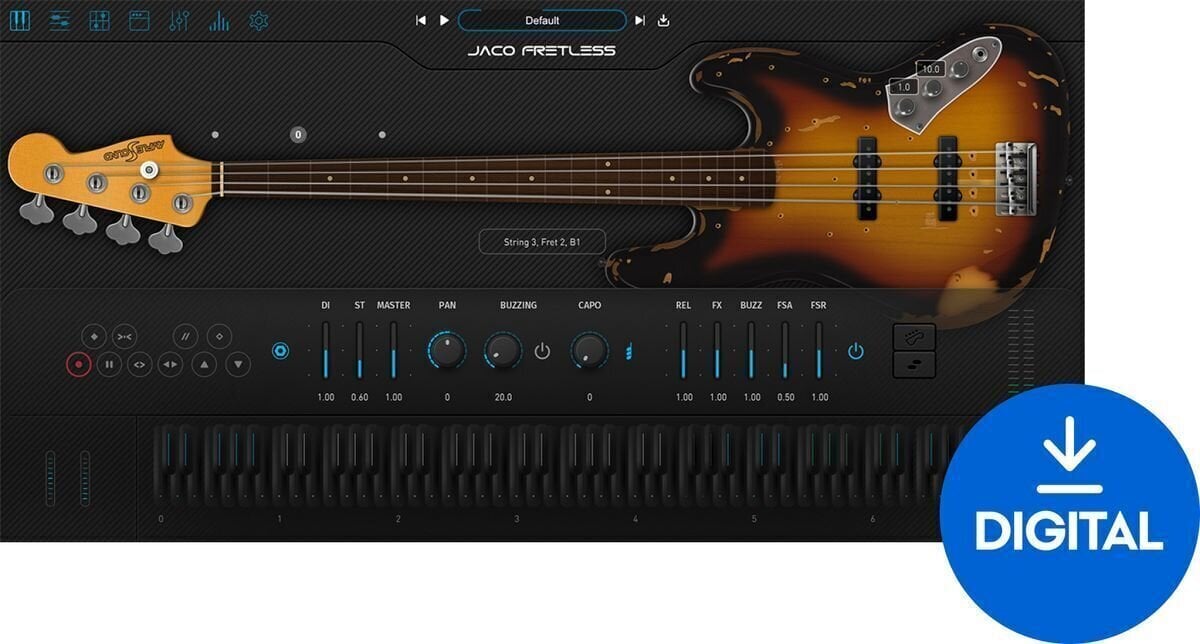Open the Riffer grid panel
This screenshot has width=1200, height=644.
click(98, 18)
